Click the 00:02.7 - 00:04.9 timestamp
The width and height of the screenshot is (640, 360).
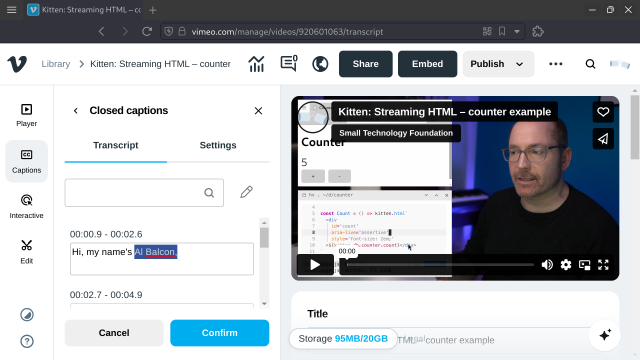[106, 295]
